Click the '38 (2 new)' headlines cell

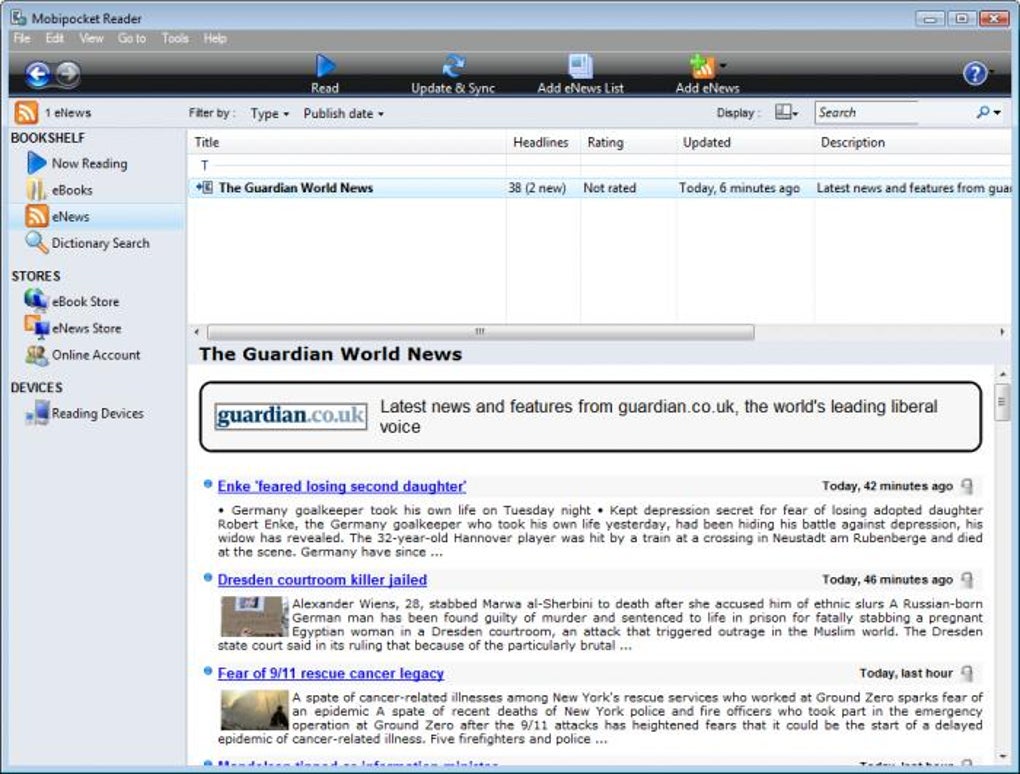pyautogui.click(x=537, y=188)
